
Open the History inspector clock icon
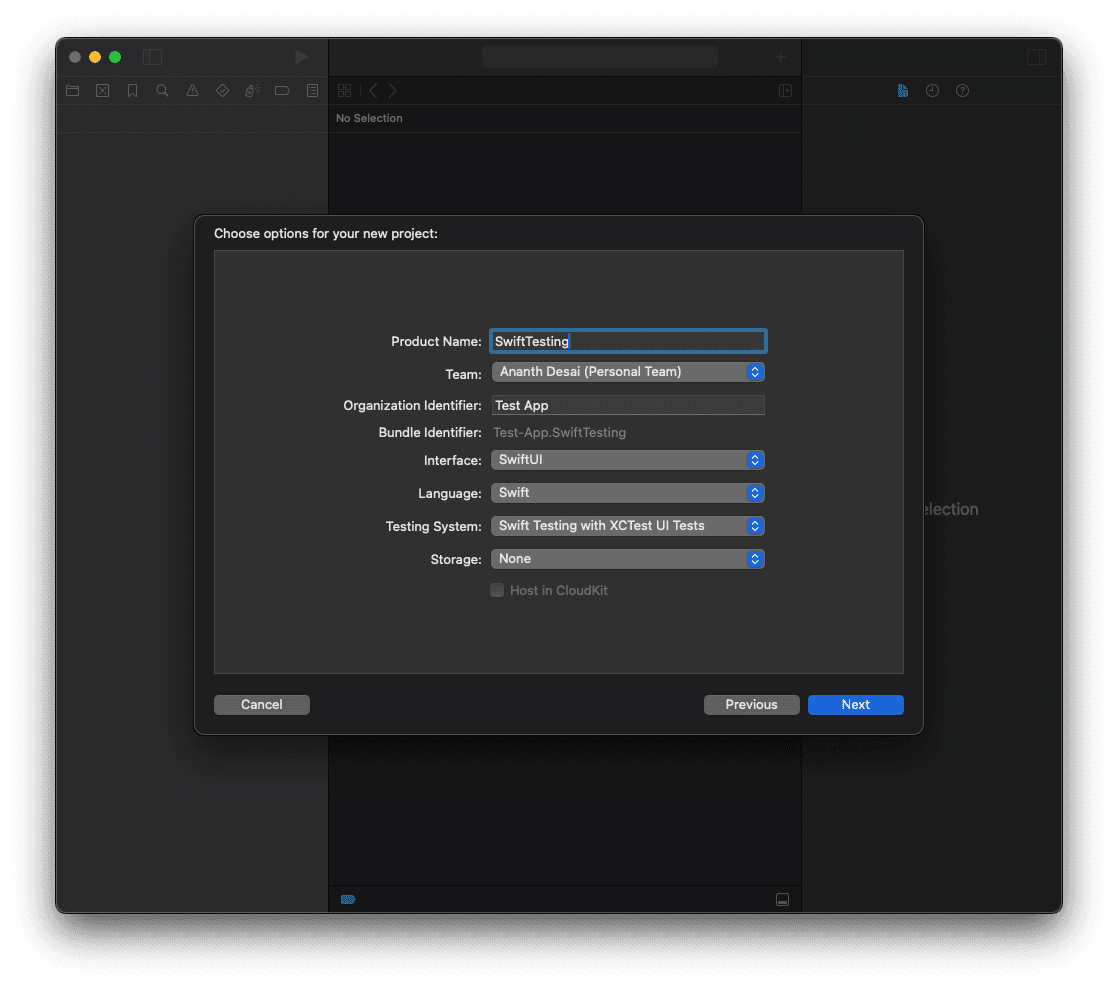coord(932,90)
